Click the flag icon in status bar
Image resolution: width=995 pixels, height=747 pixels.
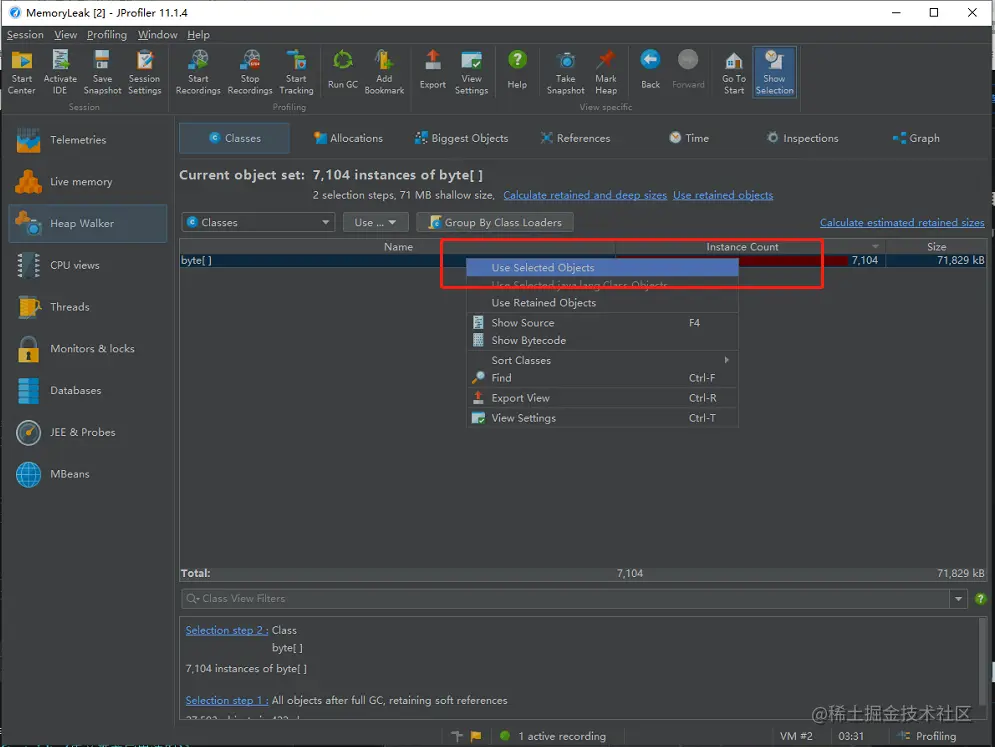(x=476, y=736)
